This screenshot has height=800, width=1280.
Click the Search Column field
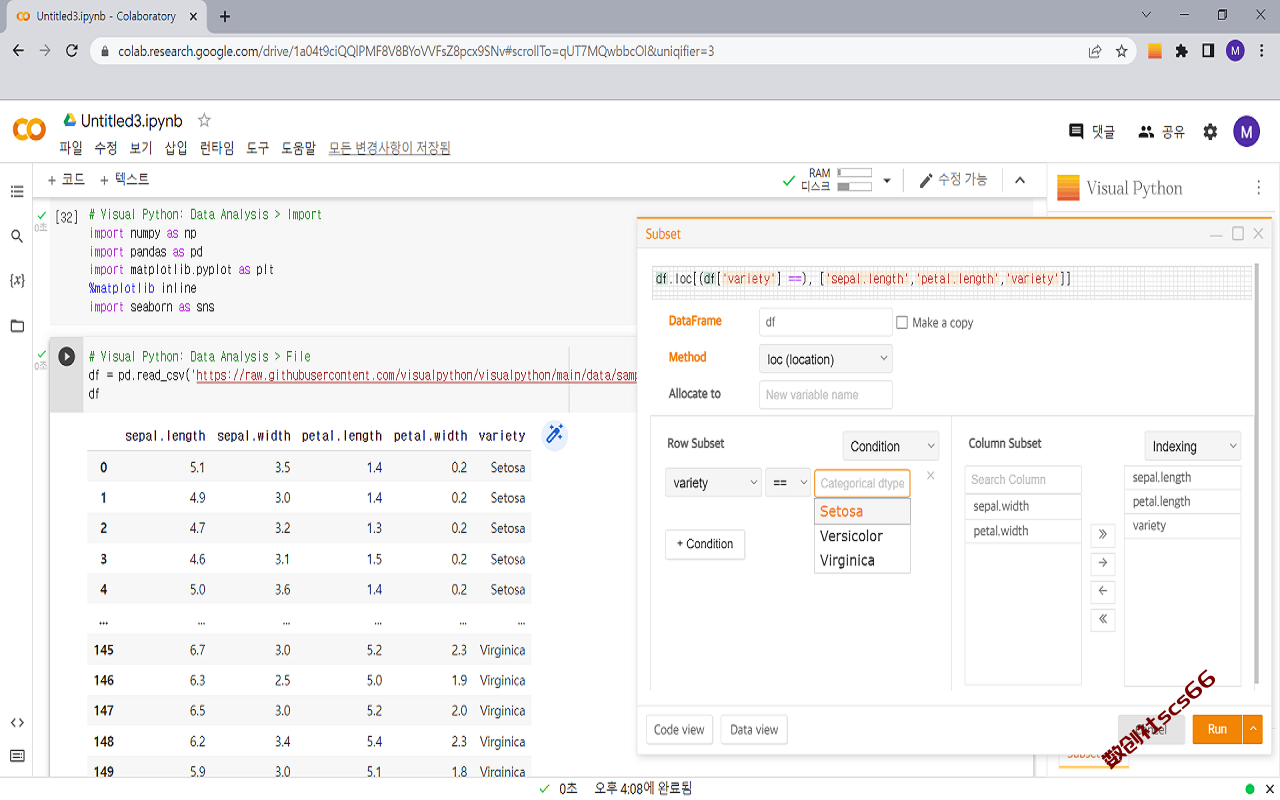[1023, 479]
